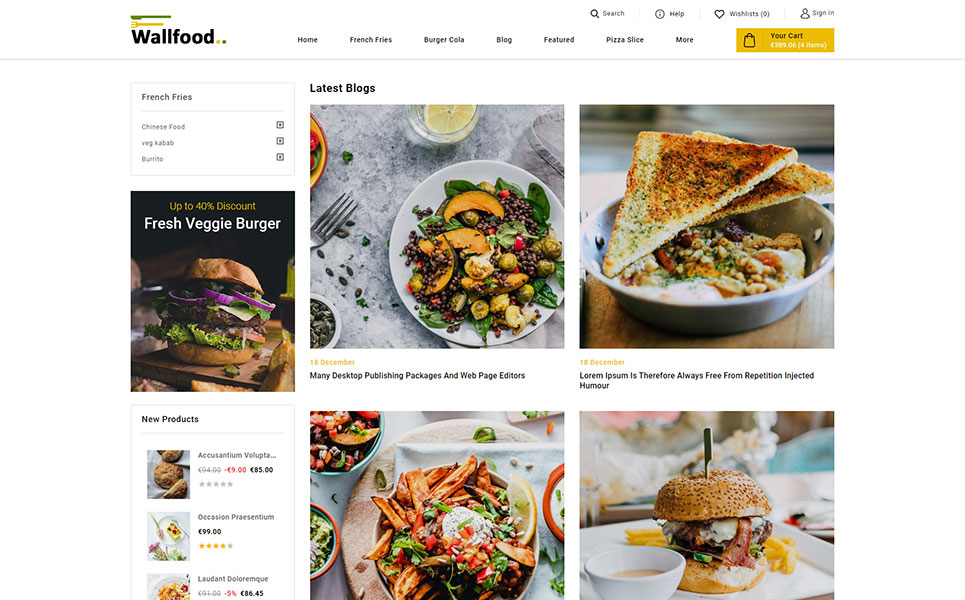Click the Wallfood logo
Image resolution: width=965 pixels, height=600 pixels.
tap(178, 30)
